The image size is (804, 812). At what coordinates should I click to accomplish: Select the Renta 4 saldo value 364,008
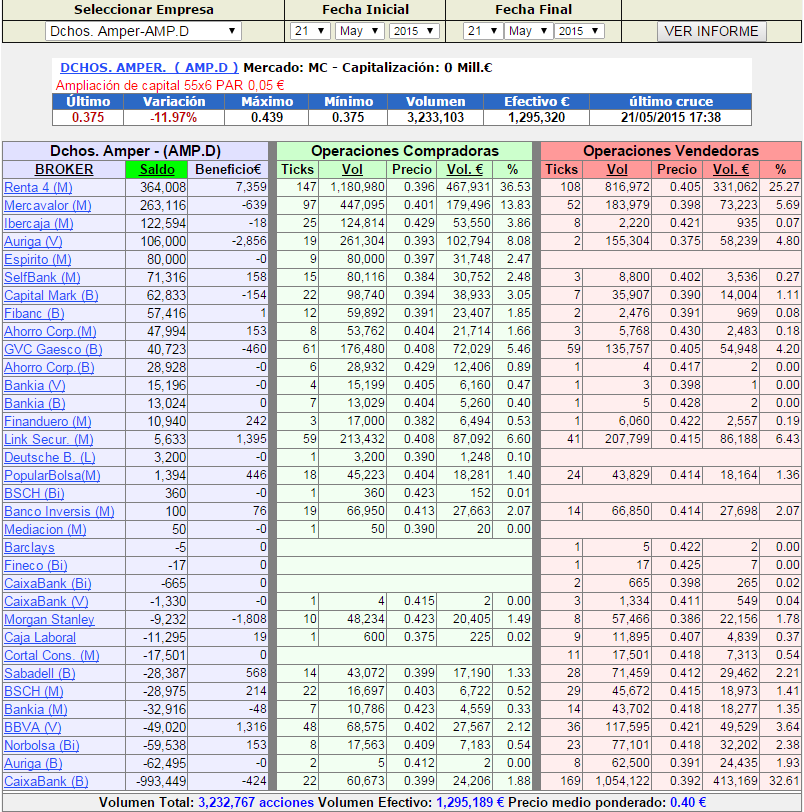click(x=163, y=187)
